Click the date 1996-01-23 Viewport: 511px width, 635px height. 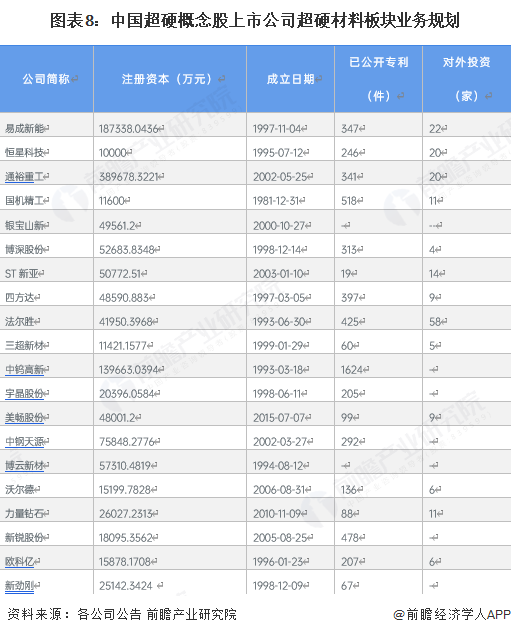click(x=278, y=562)
